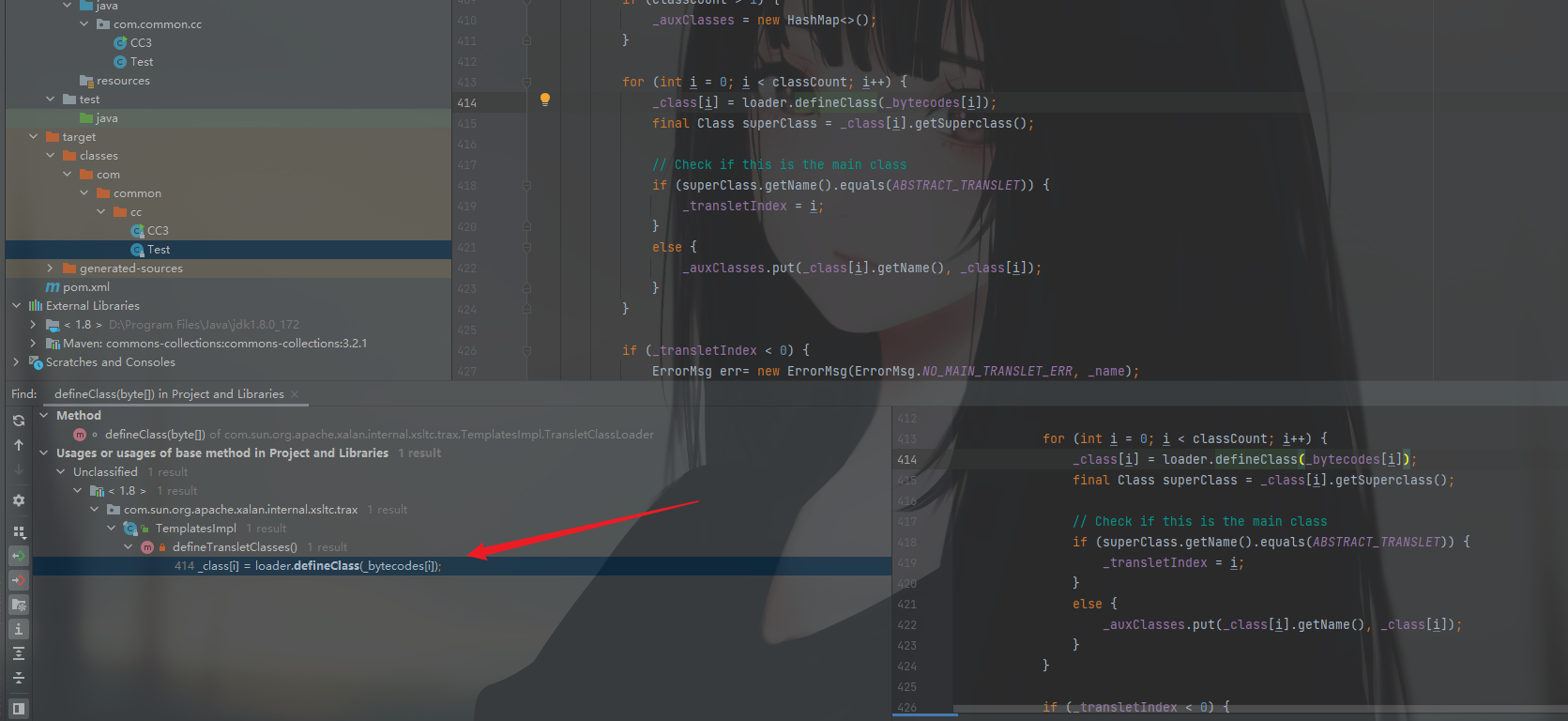Viewport: 1568px width, 721px height.
Task: Click line number 421 in preview gutter
Action: click(x=906, y=605)
